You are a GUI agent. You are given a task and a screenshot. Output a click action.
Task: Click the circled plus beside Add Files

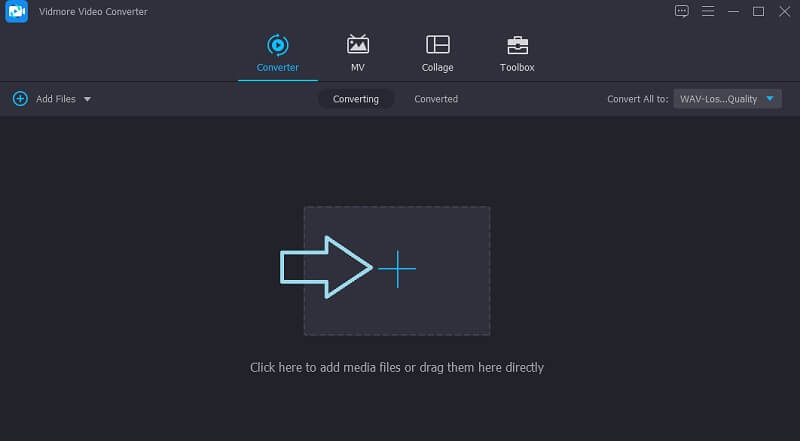(20, 99)
